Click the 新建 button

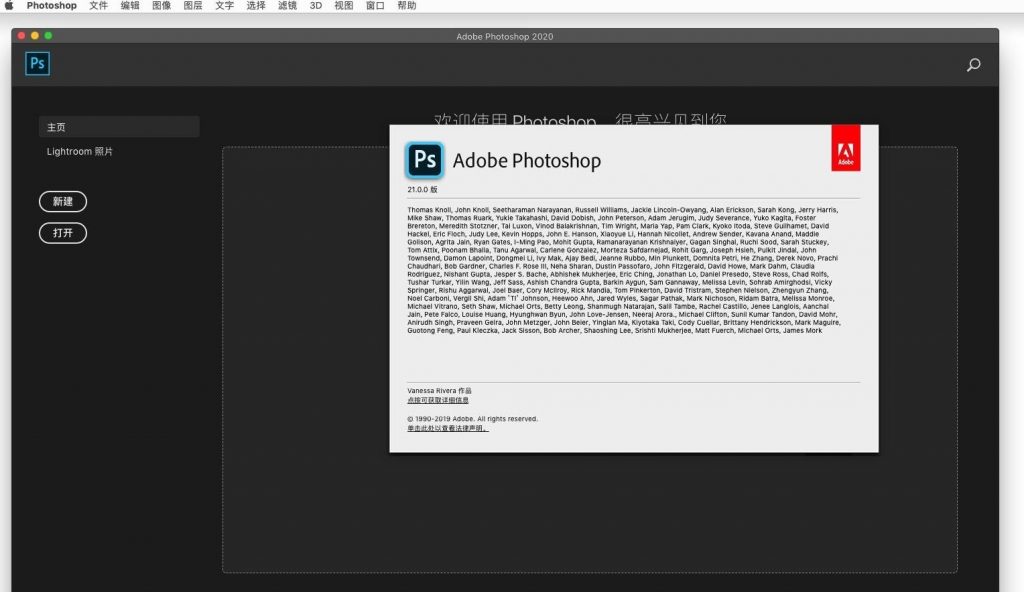pos(63,201)
